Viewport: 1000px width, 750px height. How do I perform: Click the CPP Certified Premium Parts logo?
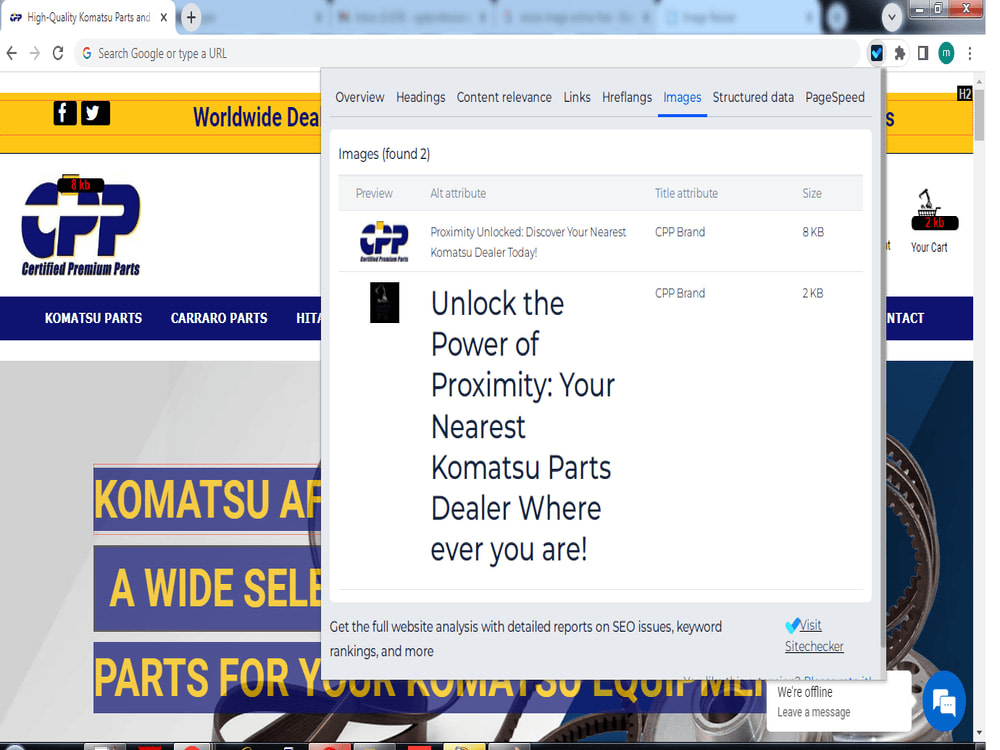tap(80, 225)
